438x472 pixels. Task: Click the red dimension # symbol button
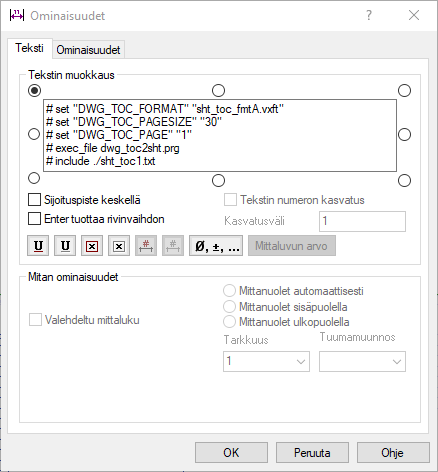[146, 246]
